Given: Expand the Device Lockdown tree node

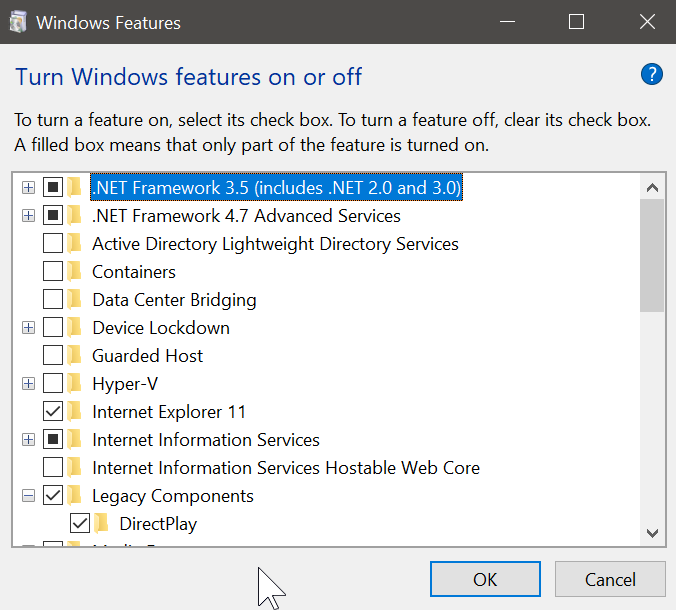Looking at the screenshot, I should click(x=28, y=328).
